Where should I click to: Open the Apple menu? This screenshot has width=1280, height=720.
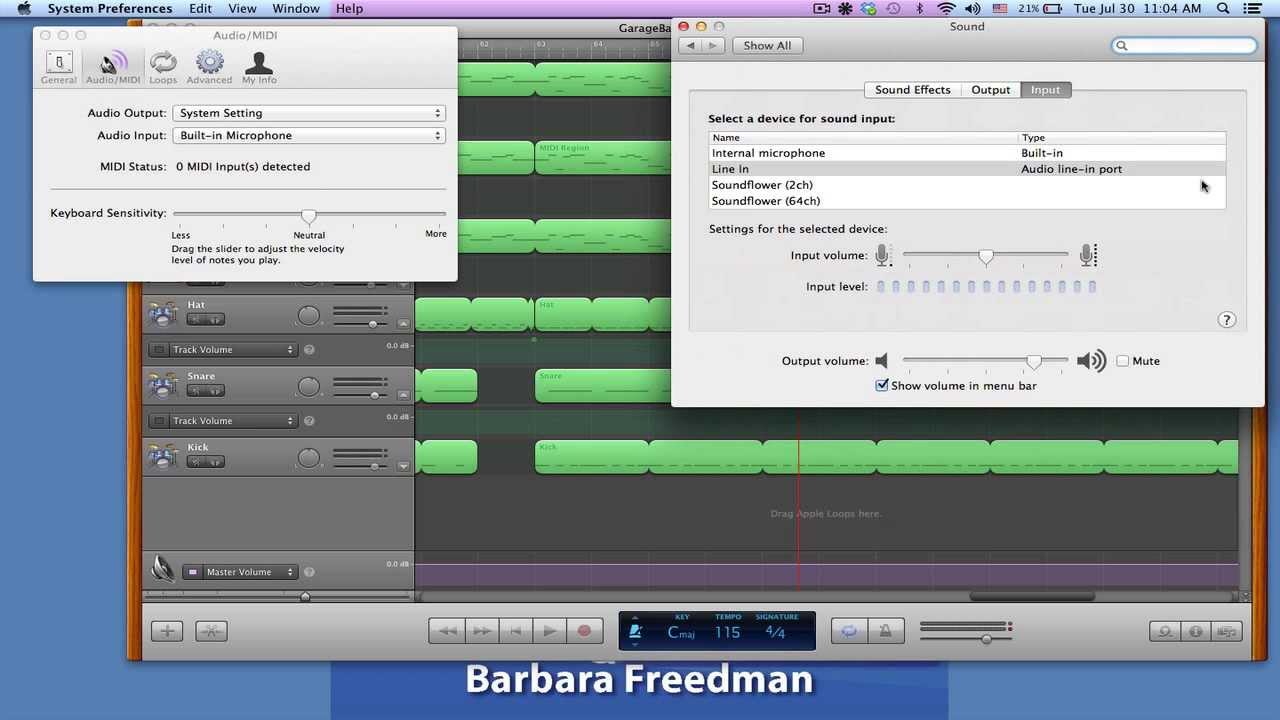point(24,8)
